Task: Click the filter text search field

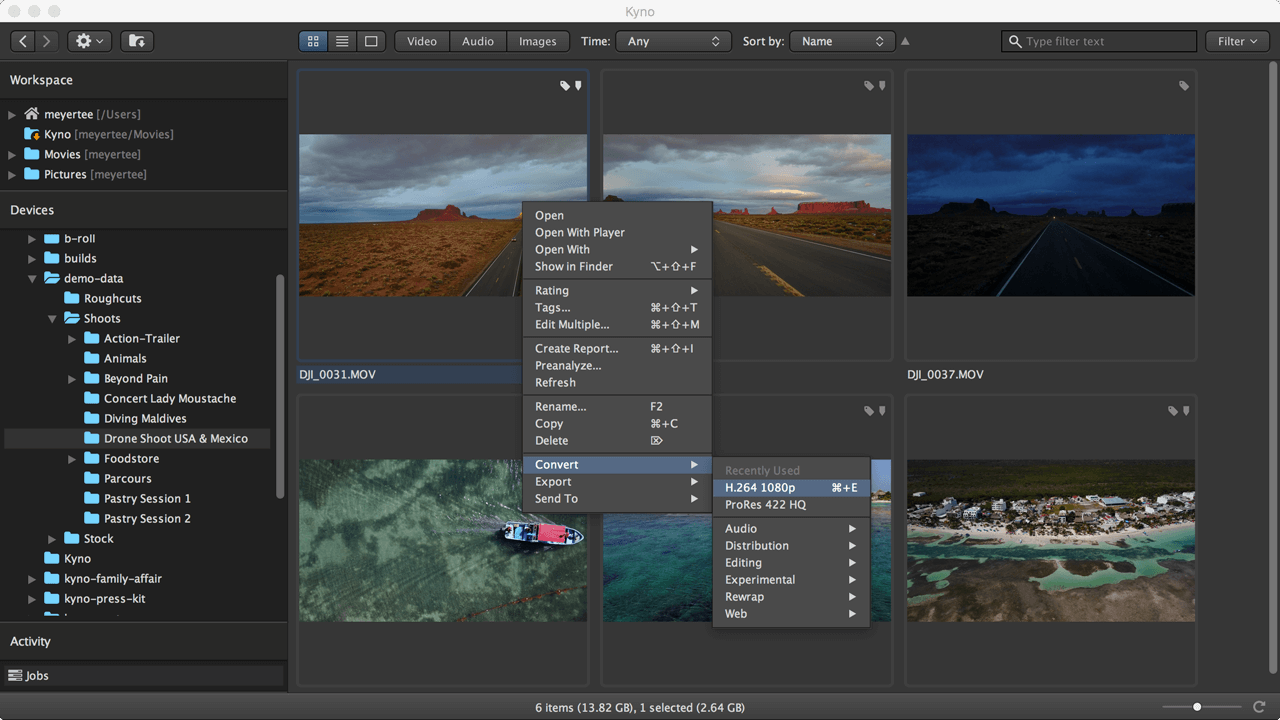Action: 1100,41
